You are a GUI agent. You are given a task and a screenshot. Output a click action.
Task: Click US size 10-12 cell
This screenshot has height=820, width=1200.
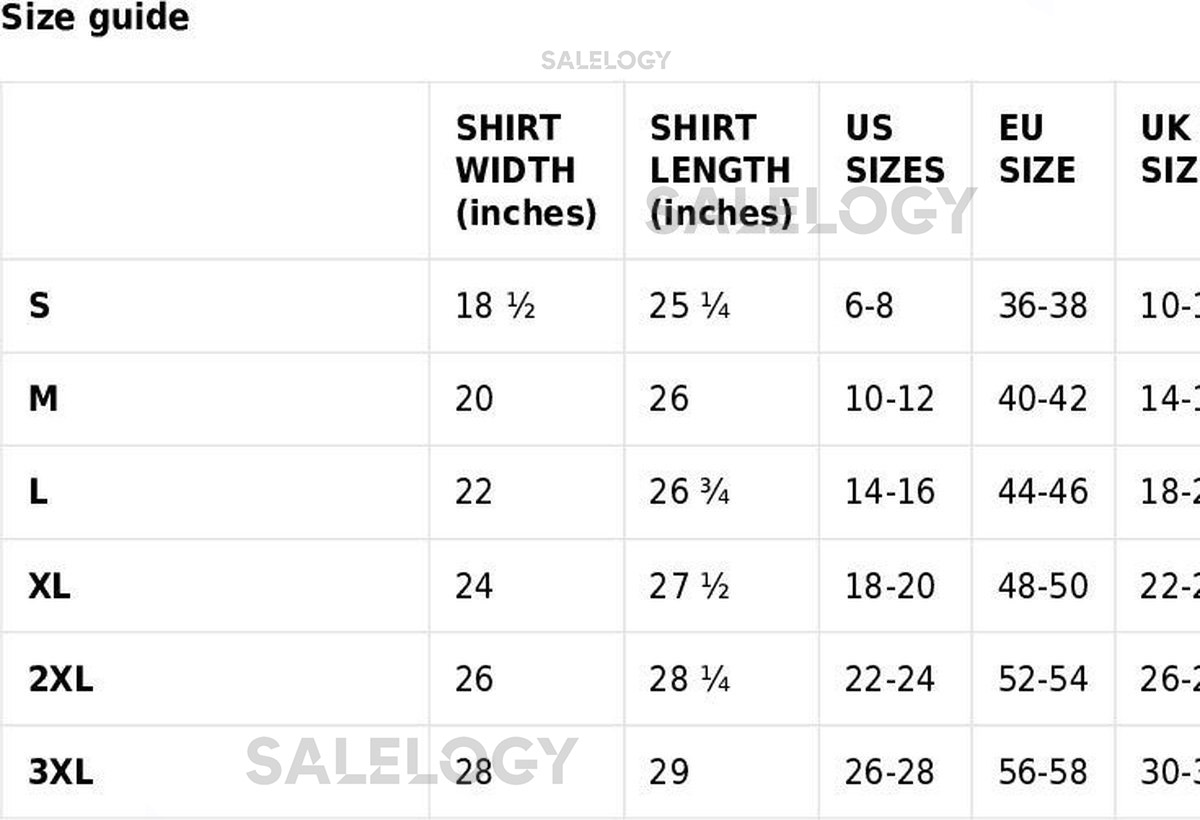pos(889,399)
